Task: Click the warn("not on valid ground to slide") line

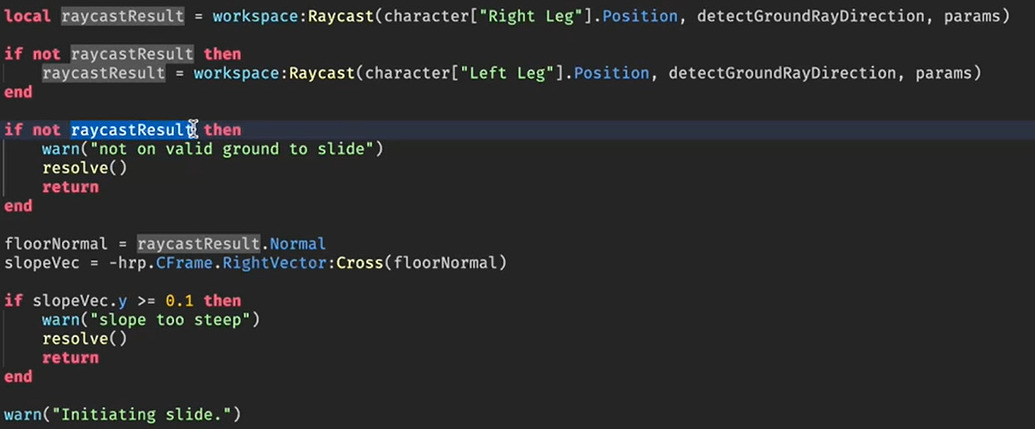Action: pos(213,149)
